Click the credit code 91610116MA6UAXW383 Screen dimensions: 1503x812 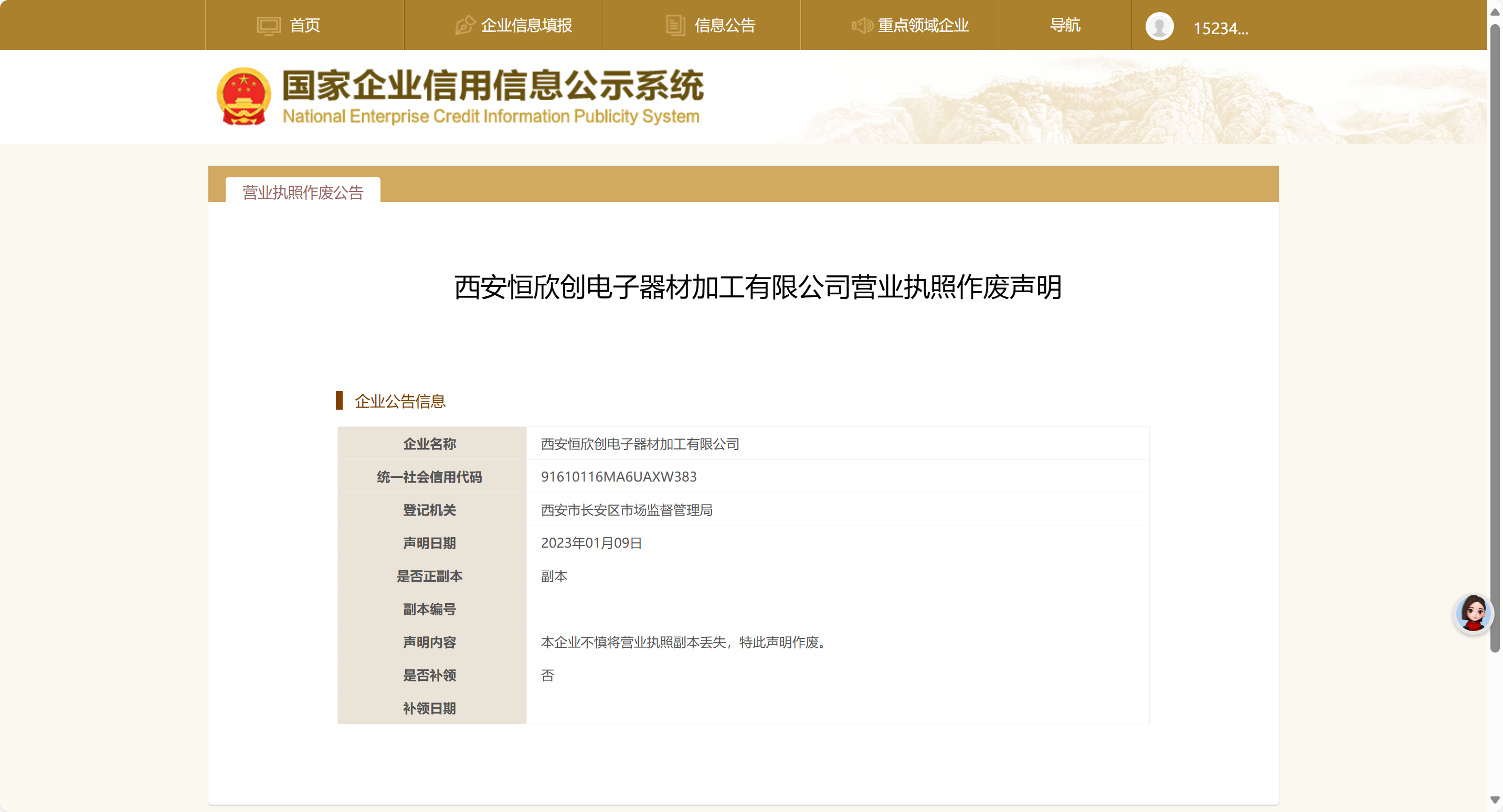click(x=619, y=477)
